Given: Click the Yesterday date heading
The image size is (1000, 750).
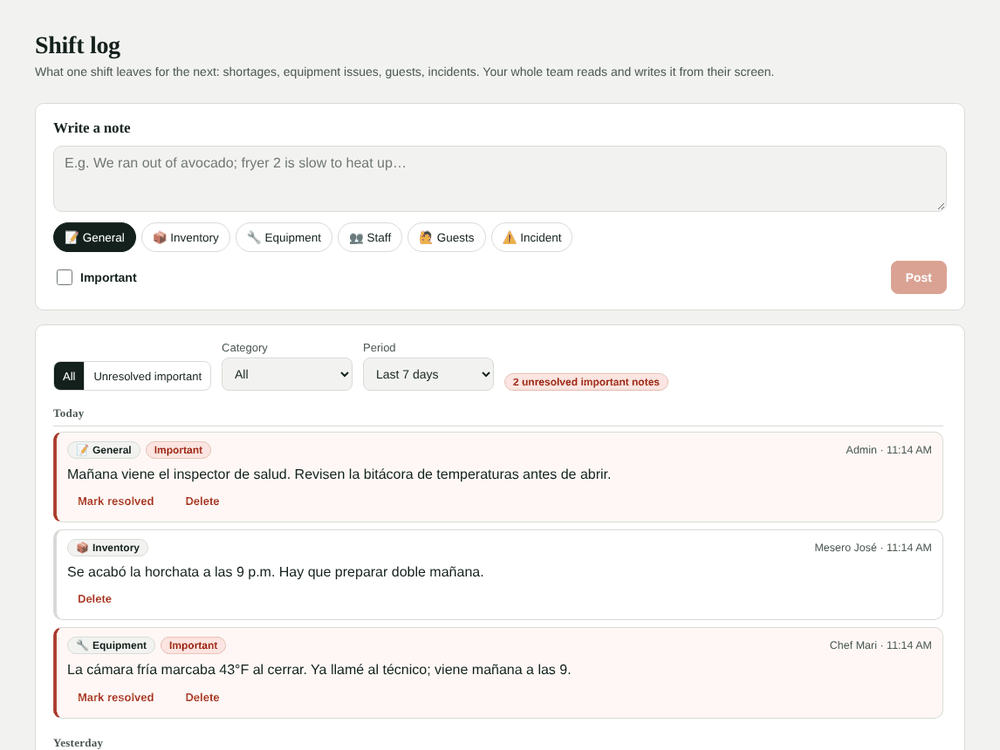Looking at the screenshot, I should [x=78, y=743].
